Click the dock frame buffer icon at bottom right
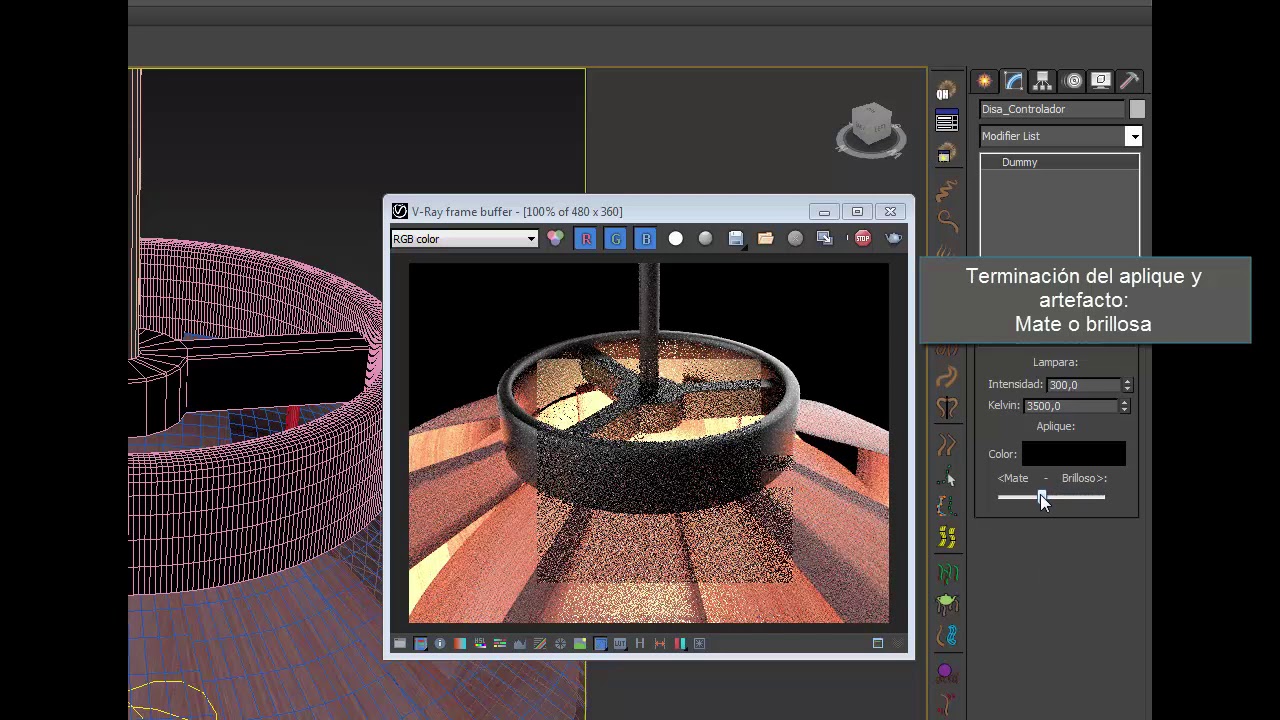 pos(878,644)
